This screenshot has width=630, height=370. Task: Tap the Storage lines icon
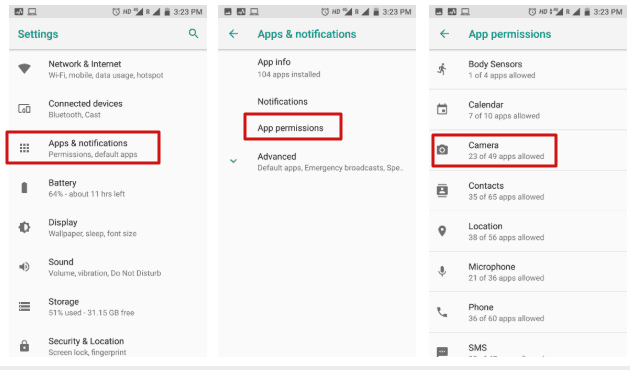25,307
